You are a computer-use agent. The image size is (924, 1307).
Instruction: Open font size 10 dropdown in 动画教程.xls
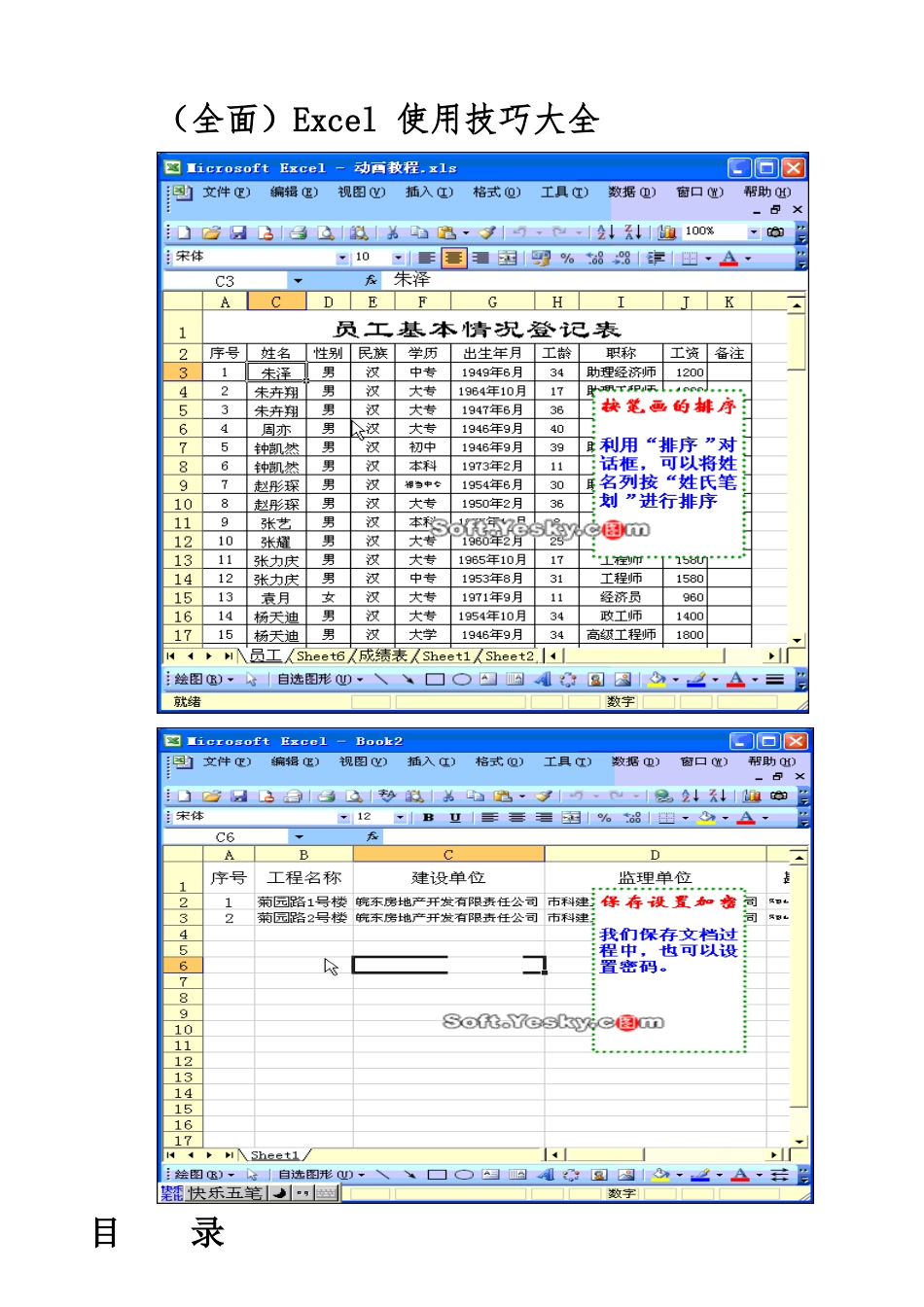tap(399, 258)
